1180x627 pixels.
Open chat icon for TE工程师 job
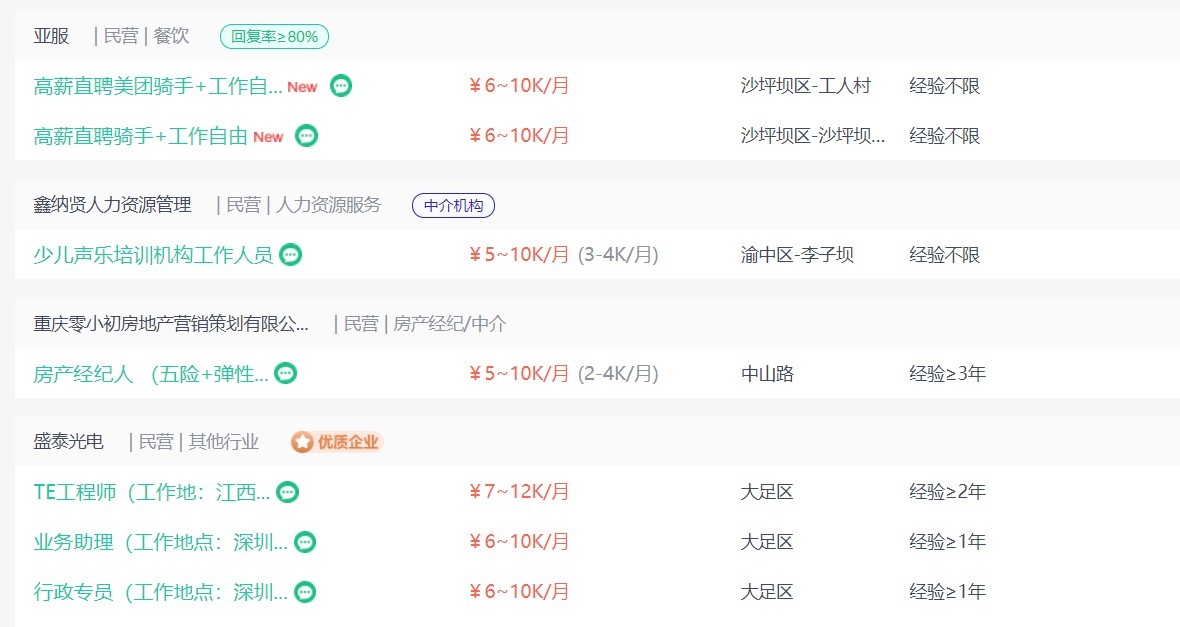coord(287,492)
